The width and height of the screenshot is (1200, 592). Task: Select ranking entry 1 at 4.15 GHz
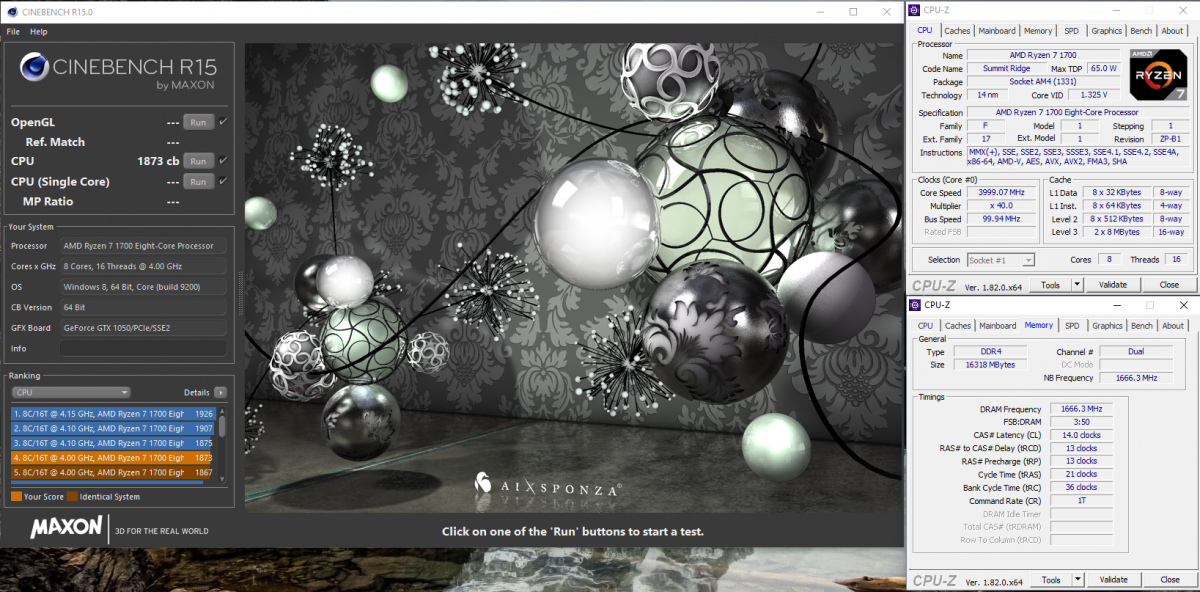pyautogui.click(x=114, y=413)
